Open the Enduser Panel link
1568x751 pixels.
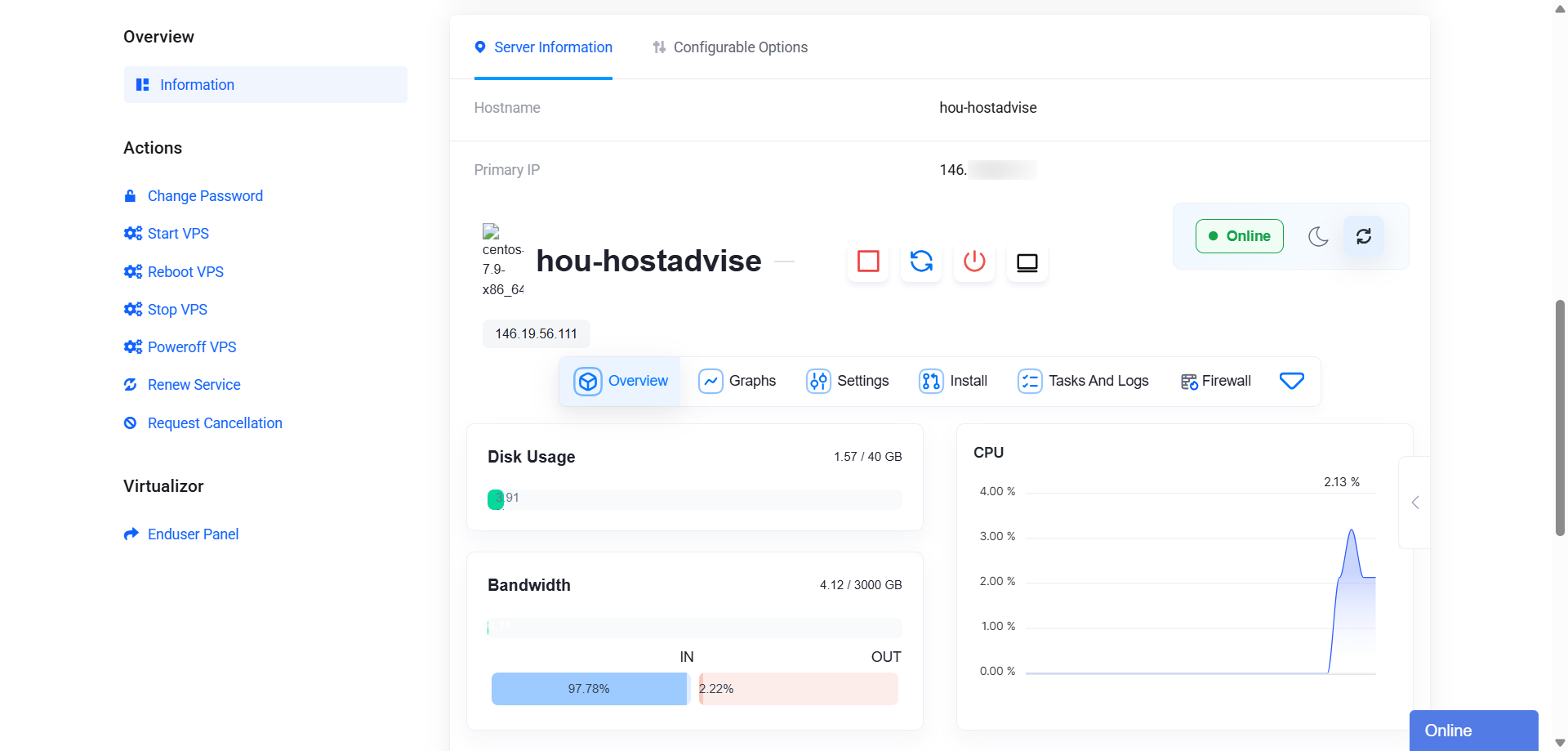193,534
